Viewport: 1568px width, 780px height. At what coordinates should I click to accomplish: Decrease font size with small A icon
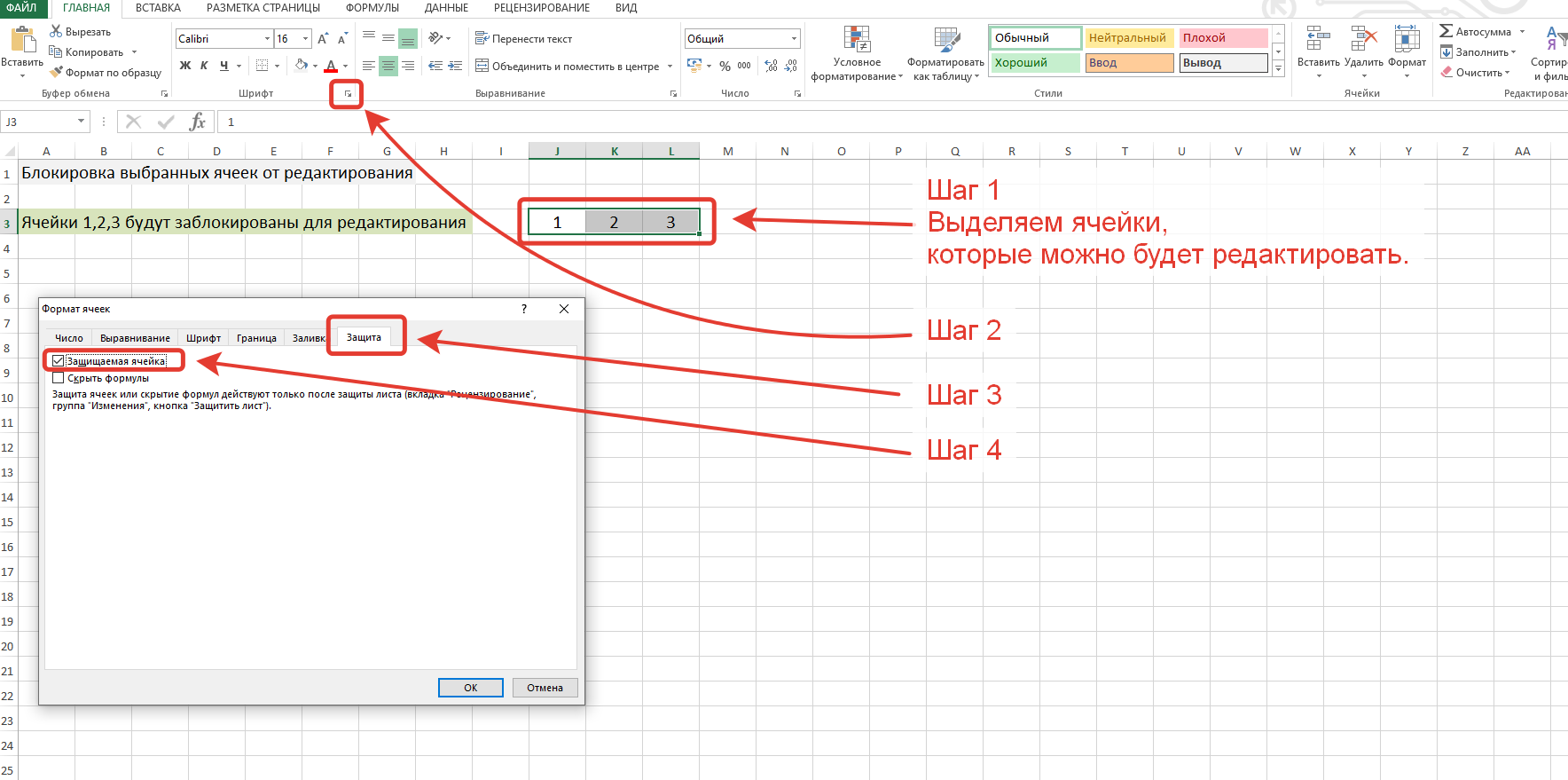pos(341,38)
